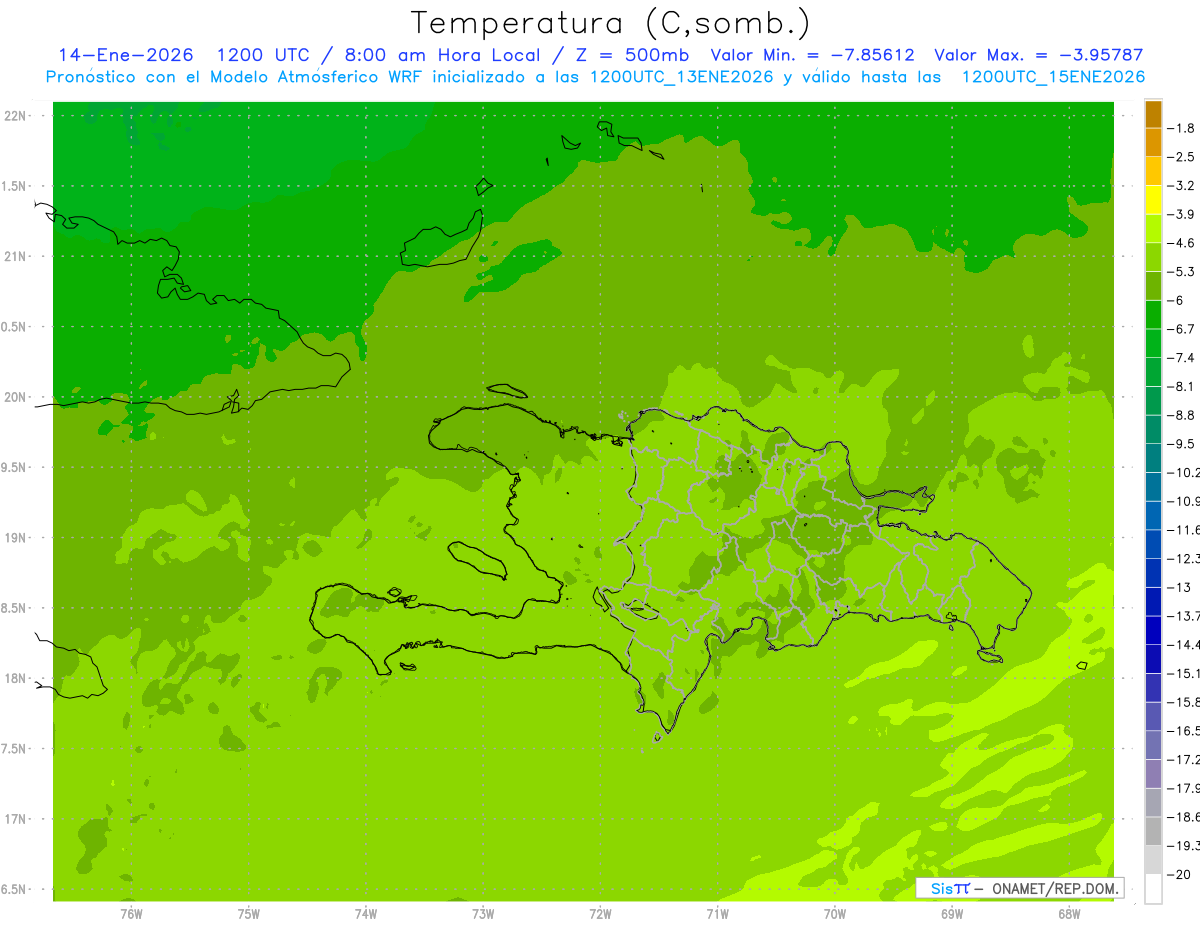The width and height of the screenshot is (1200, 927).
Task: Click '1200UTC_13ENE2026' initialization timestamp
Action: click(681, 77)
